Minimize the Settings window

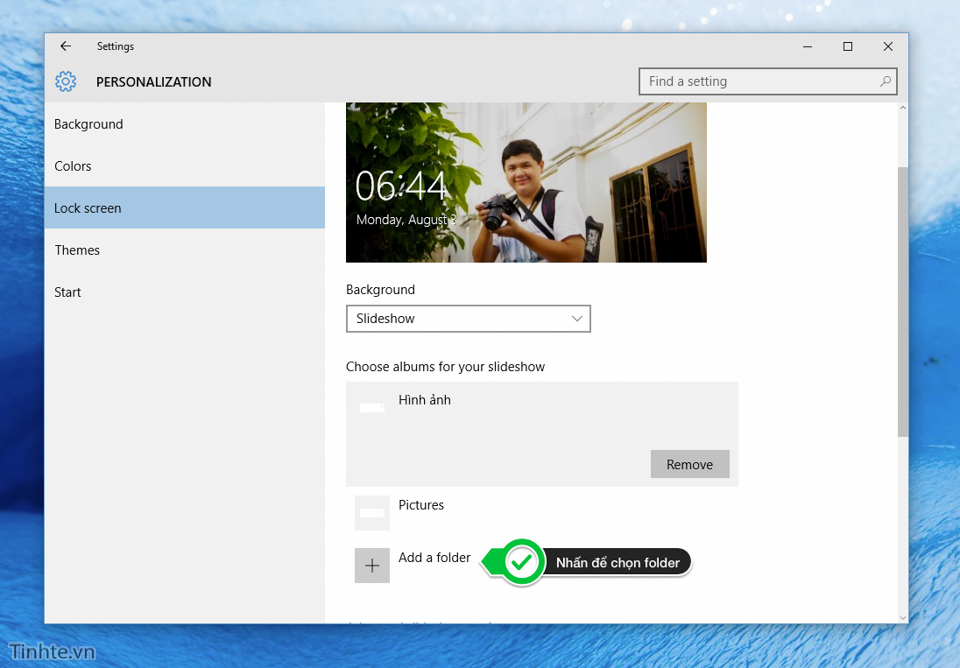pos(808,47)
